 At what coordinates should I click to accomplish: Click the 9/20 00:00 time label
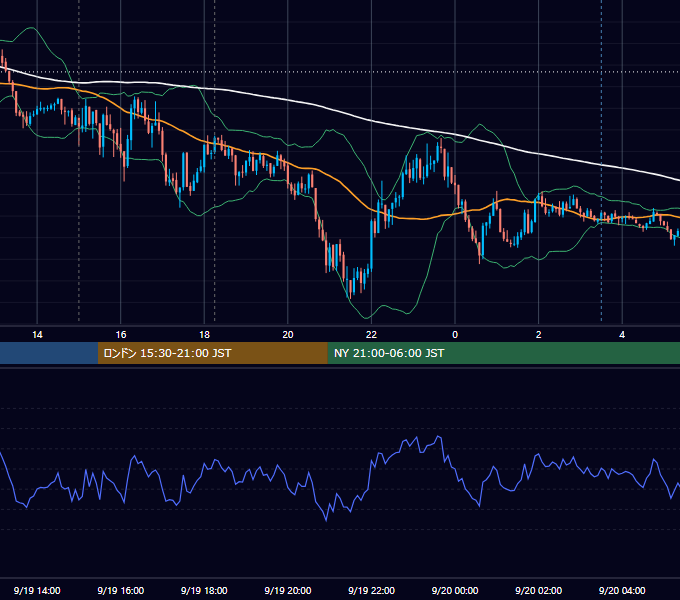pos(455,590)
